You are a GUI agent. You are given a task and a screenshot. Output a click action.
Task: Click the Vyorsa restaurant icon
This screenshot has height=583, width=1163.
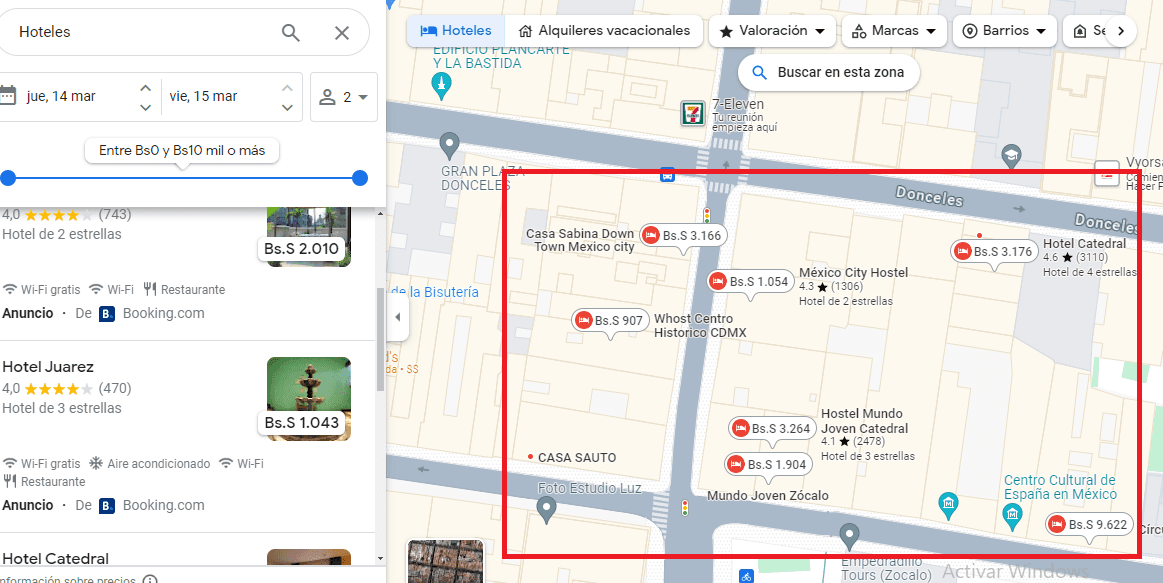(1107, 174)
